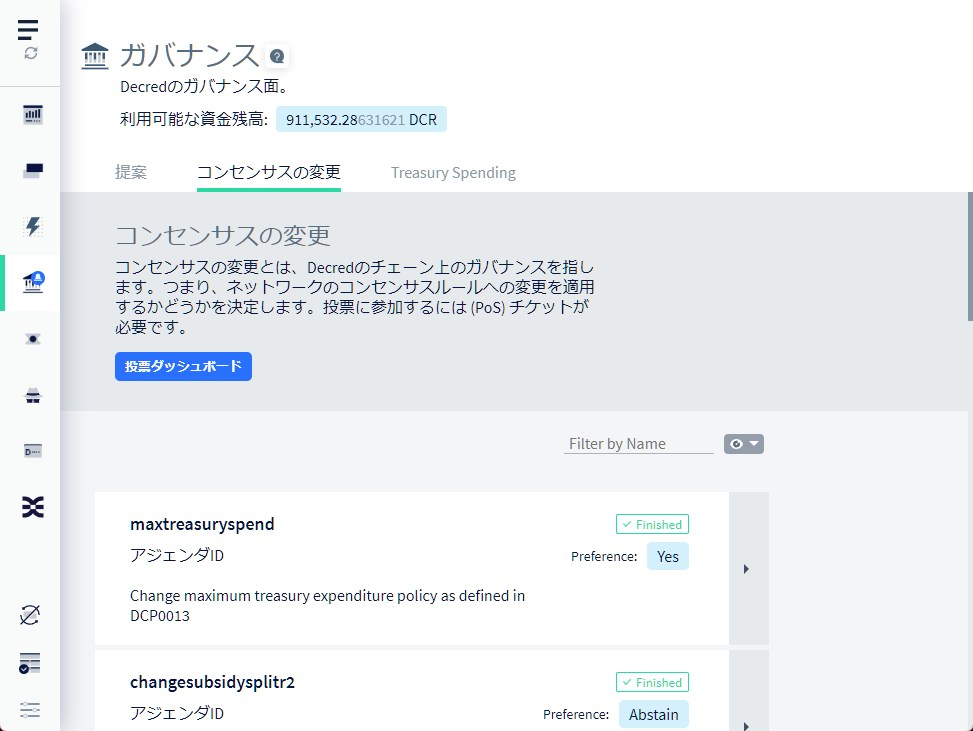Screen dimensions: 973x731
Task: Click the 投票ダッシュボード button
Action: click(183, 366)
